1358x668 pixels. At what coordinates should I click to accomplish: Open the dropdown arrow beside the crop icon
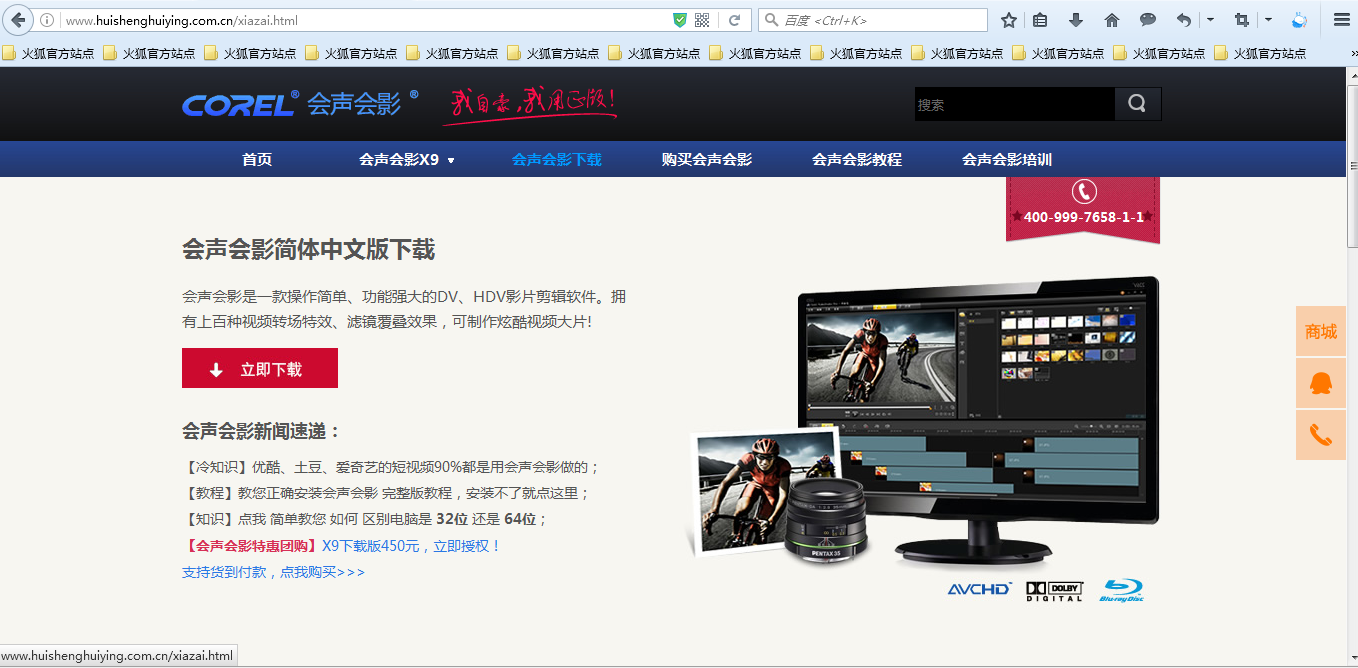pyautogui.click(x=1268, y=20)
